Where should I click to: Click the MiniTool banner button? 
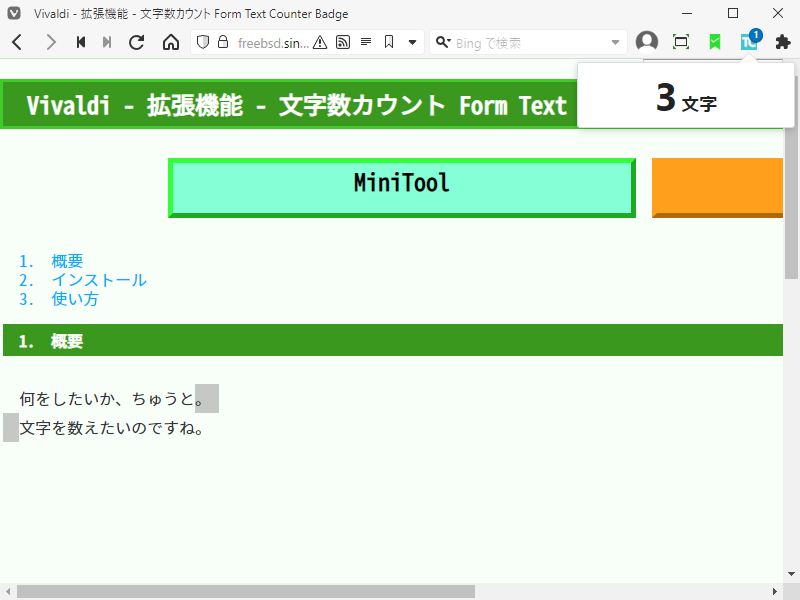click(x=402, y=188)
